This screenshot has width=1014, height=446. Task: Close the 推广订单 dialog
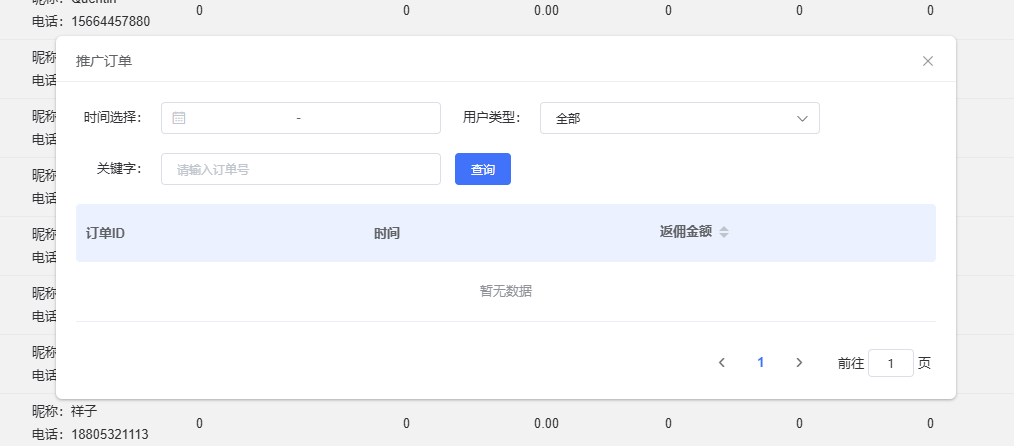tap(927, 61)
